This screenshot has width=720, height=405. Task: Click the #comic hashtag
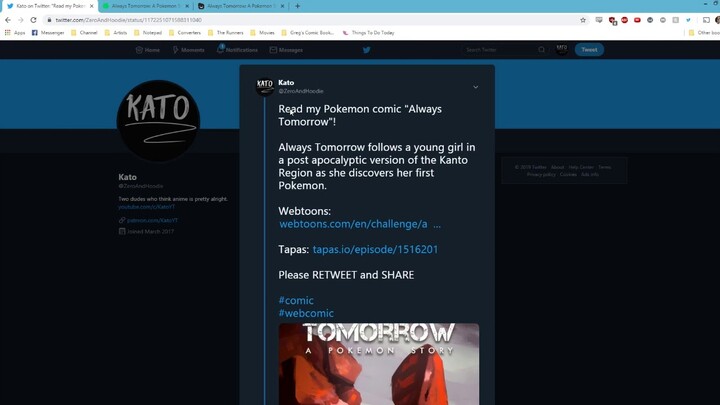(296, 300)
